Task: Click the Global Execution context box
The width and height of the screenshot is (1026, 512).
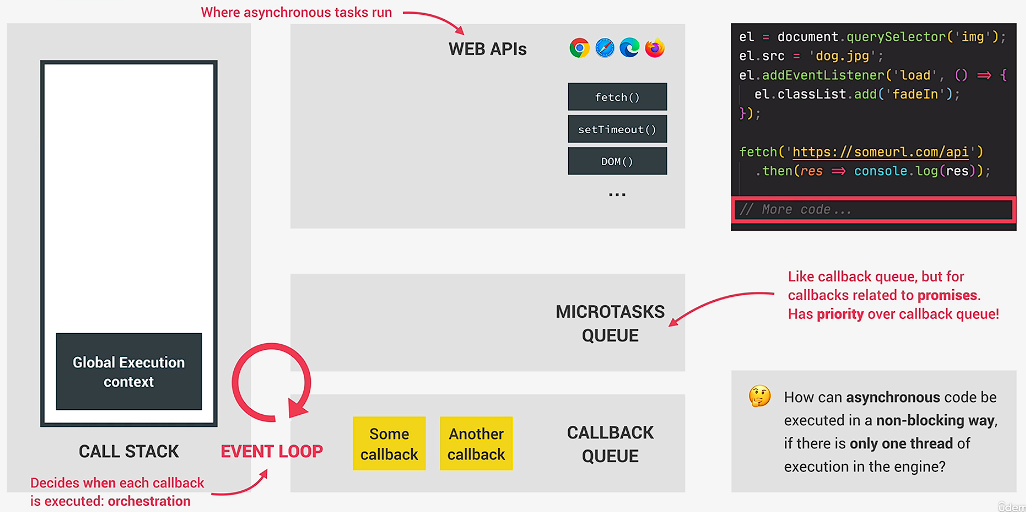Action: [129, 372]
